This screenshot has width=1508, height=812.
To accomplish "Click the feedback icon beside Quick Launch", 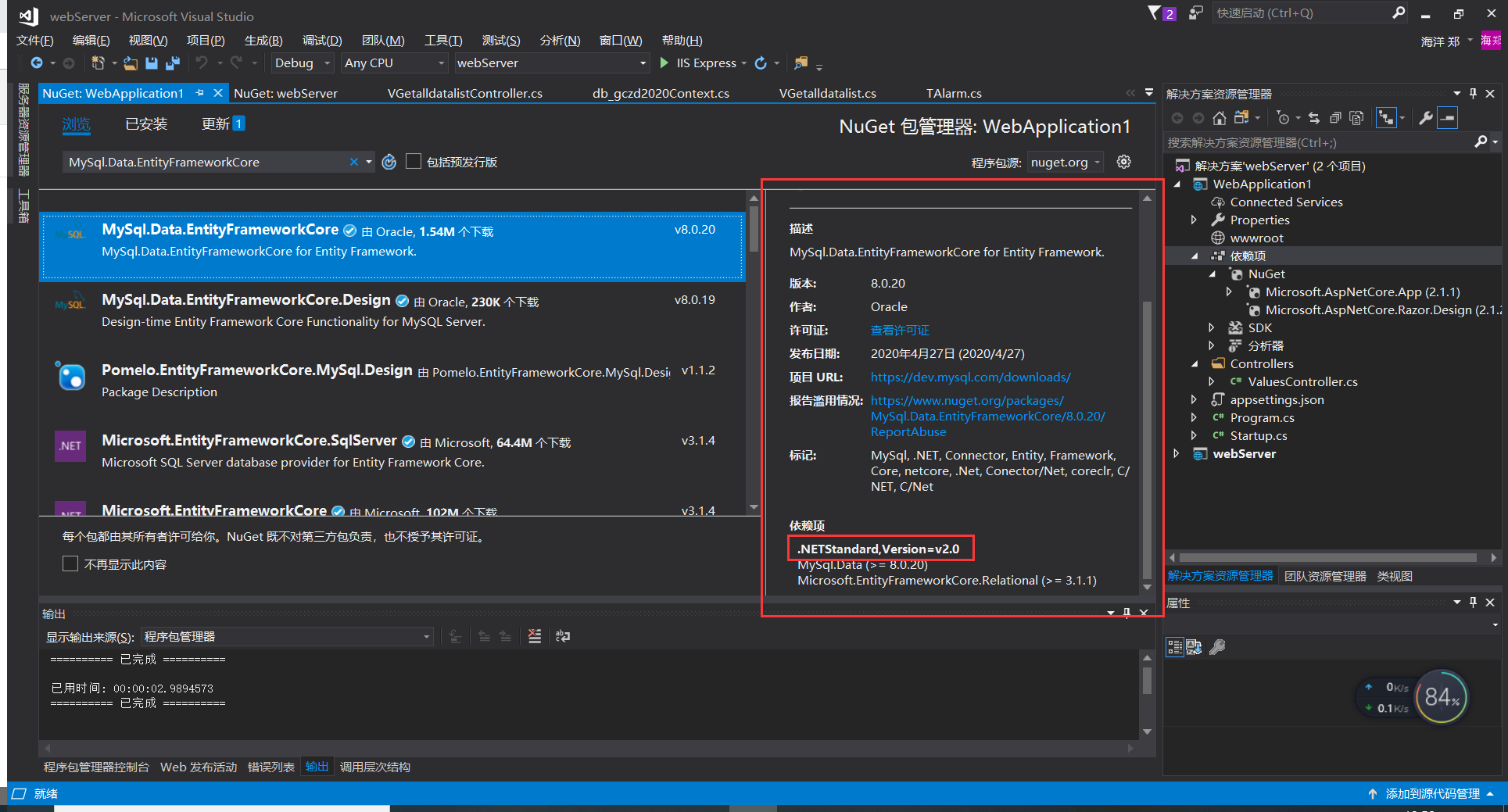I will pyautogui.click(x=1195, y=13).
